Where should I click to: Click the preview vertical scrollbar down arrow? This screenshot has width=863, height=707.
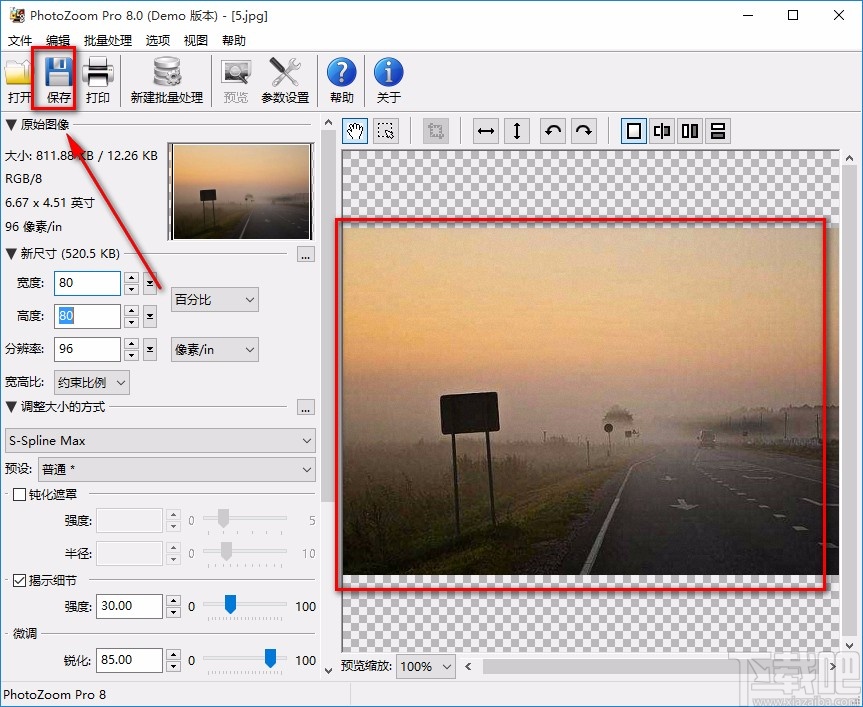(x=849, y=645)
